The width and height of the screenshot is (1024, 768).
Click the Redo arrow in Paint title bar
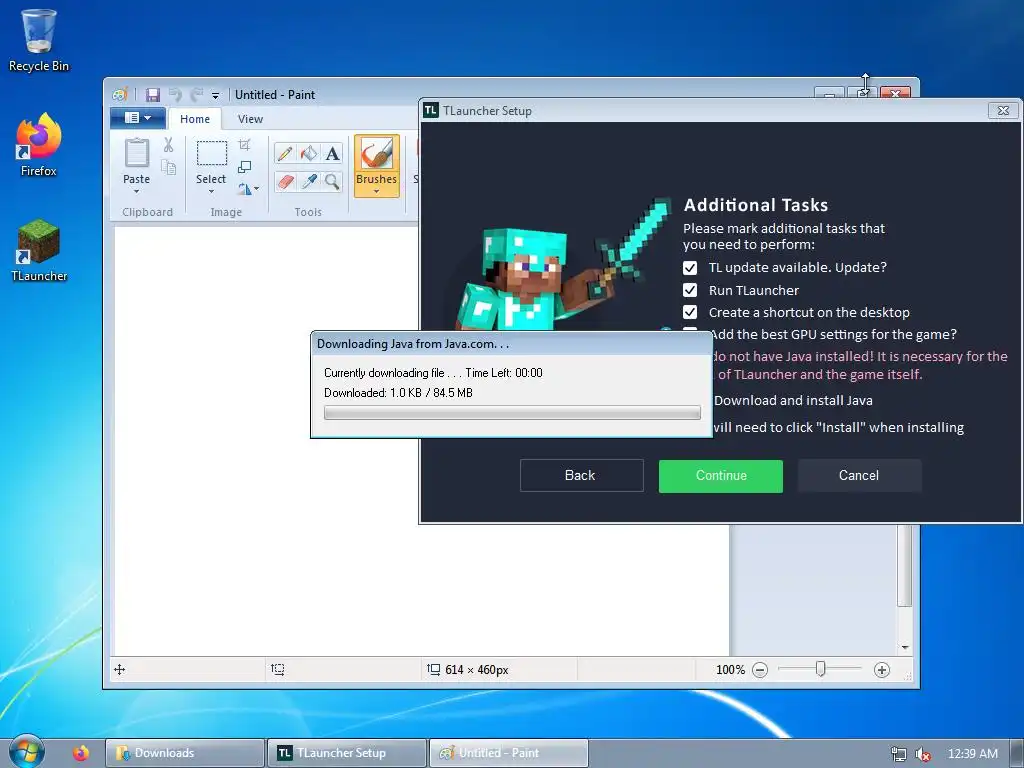(x=196, y=95)
